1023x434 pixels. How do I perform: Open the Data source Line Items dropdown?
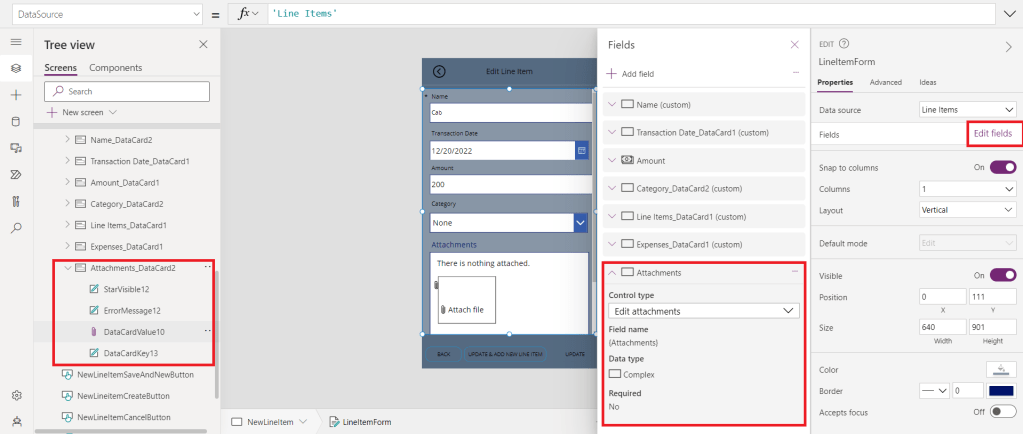point(967,110)
